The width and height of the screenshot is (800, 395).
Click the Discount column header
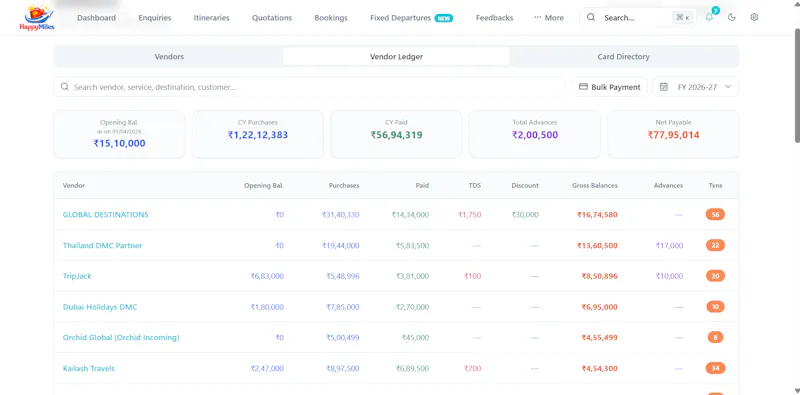click(x=525, y=185)
